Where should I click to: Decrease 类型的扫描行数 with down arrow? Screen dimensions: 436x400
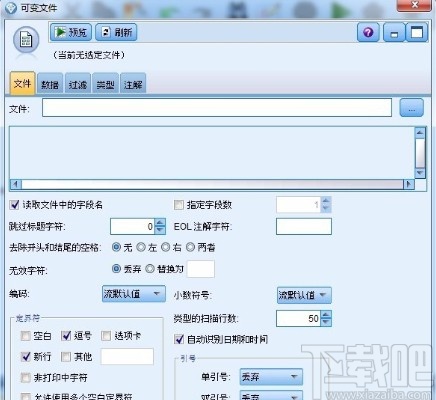(326, 322)
